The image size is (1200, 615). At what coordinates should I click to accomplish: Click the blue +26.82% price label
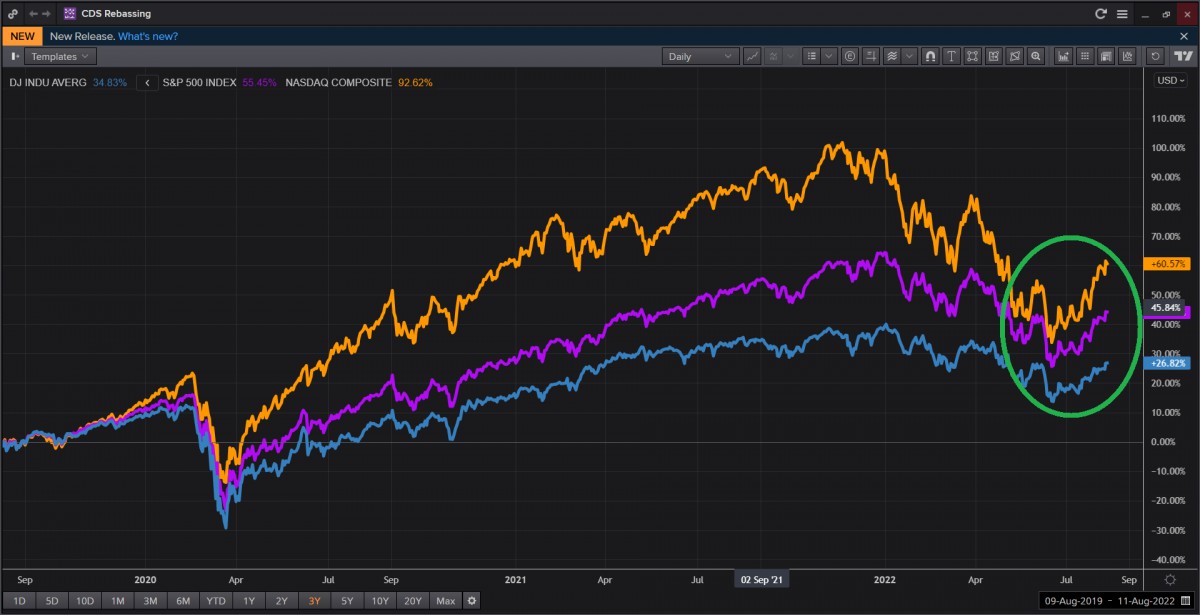click(1166, 363)
